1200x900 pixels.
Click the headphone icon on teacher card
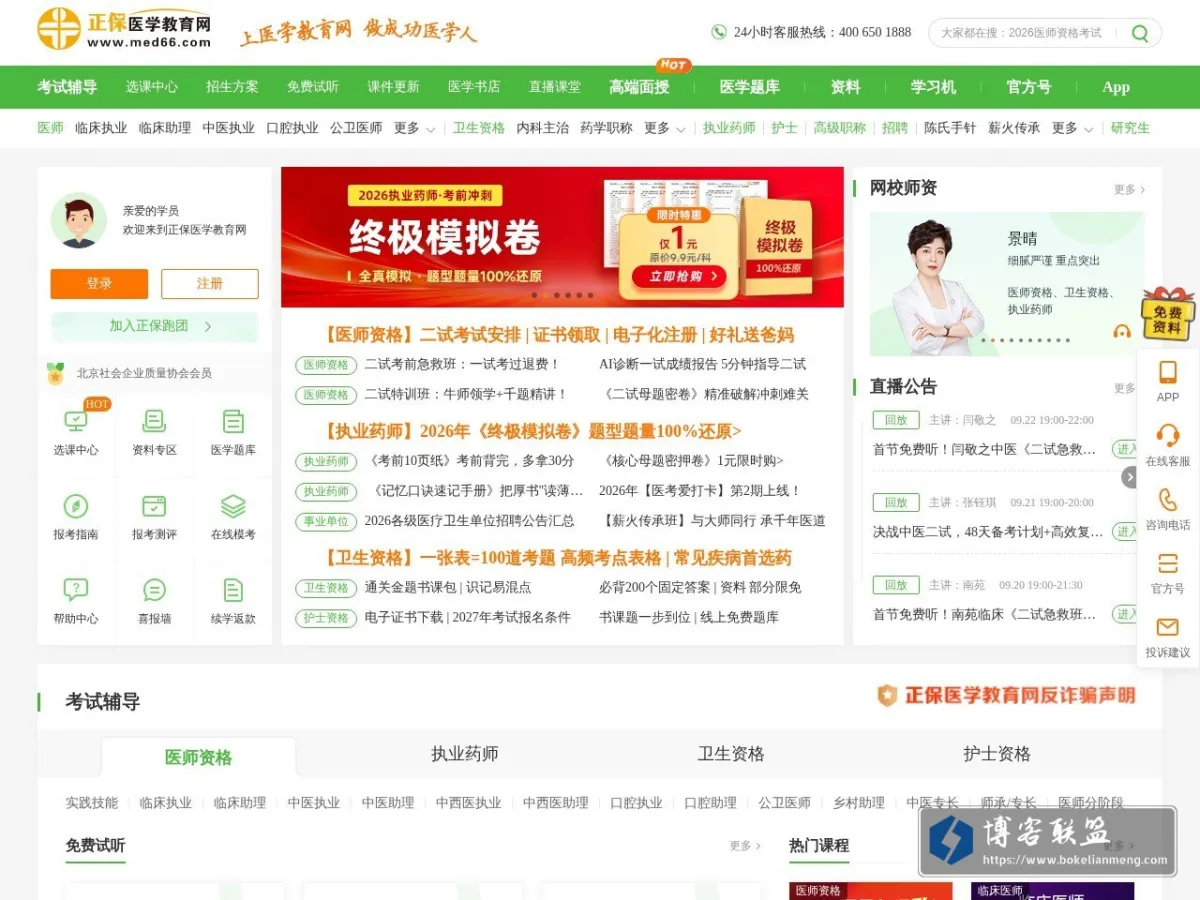[1122, 331]
